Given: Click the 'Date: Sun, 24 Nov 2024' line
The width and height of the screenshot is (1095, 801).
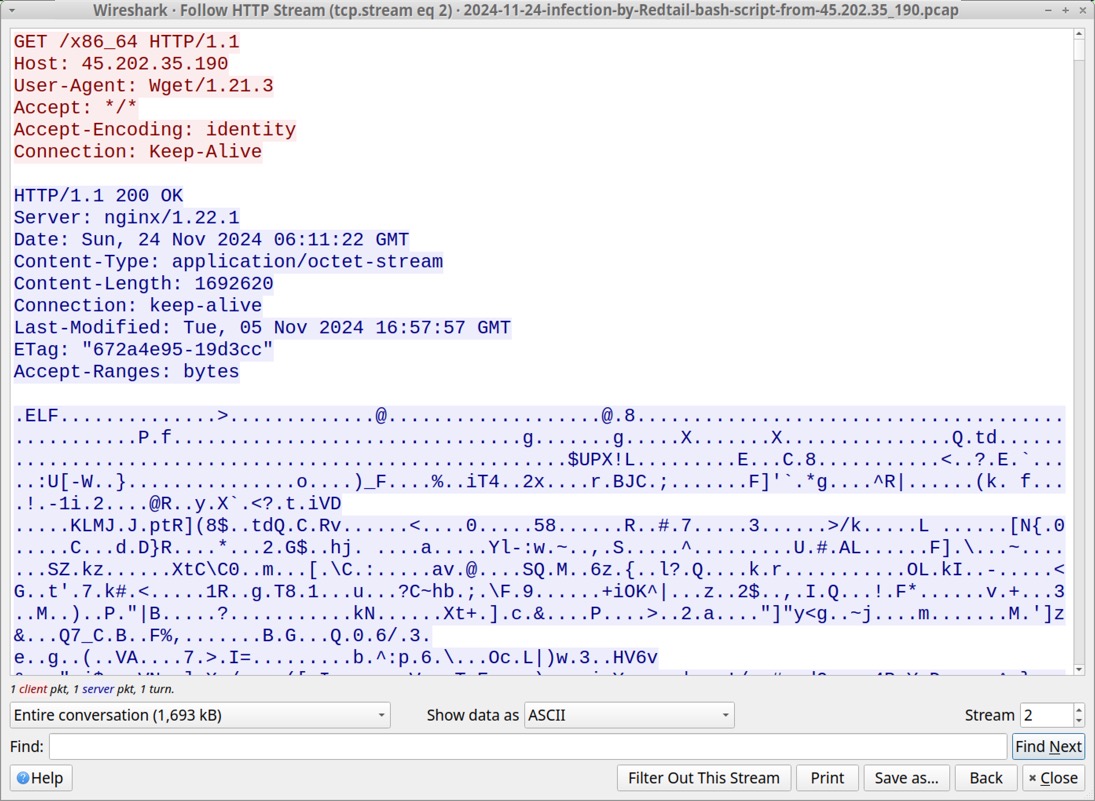Looking at the screenshot, I should coord(211,240).
